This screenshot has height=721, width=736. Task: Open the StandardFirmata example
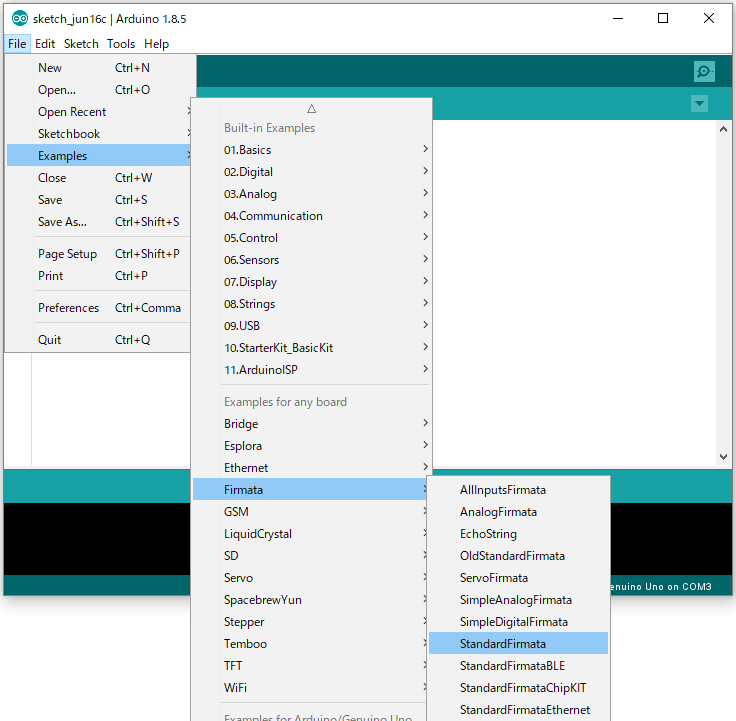click(519, 644)
